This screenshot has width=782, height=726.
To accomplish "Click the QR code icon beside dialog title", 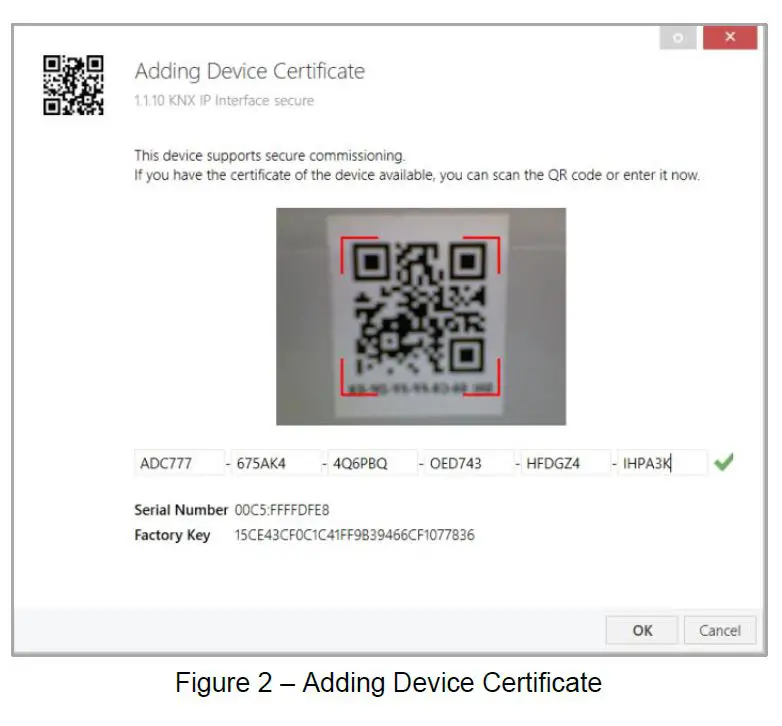I will point(73,85).
